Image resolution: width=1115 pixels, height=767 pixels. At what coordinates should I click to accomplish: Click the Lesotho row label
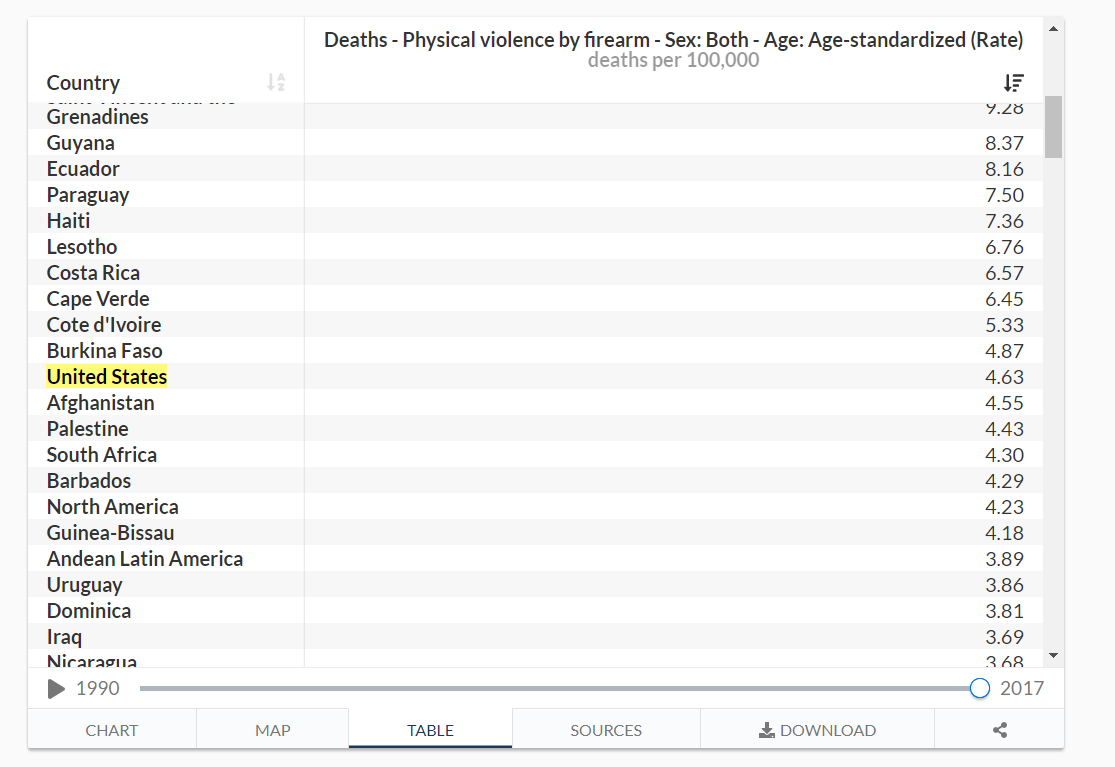tap(82, 247)
